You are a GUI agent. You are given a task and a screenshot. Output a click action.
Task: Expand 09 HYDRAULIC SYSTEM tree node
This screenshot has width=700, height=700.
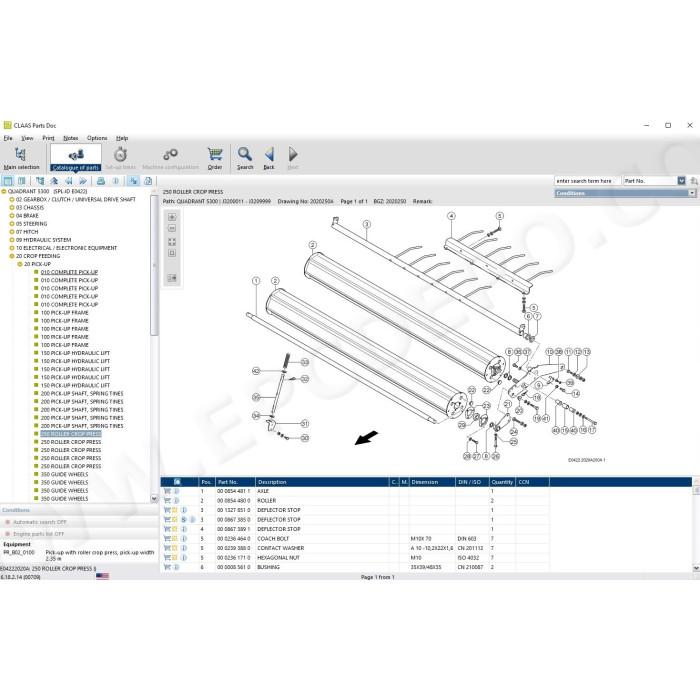12,240
